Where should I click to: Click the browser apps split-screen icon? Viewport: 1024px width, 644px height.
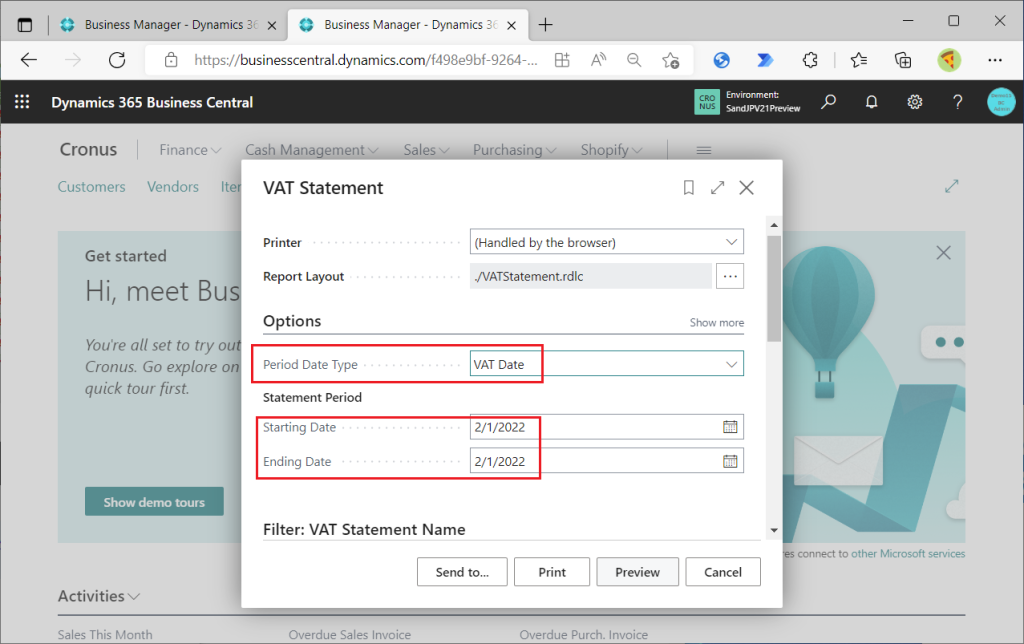pyautogui.click(x=562, y=60)
